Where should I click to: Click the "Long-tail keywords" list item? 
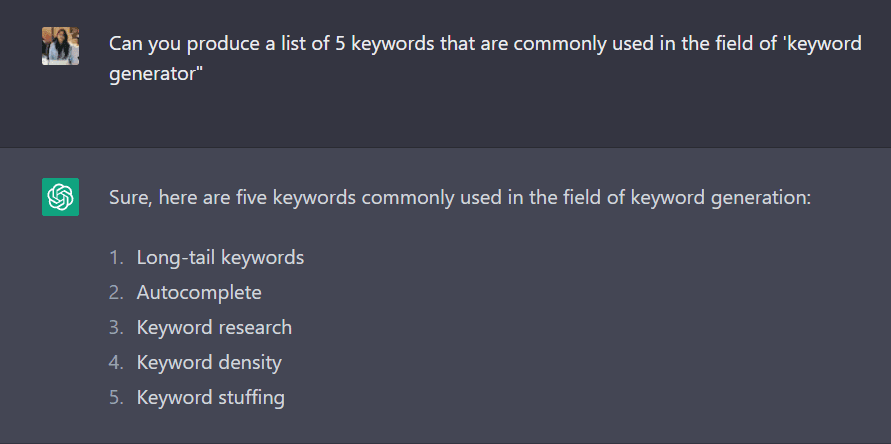pos(220,257)
